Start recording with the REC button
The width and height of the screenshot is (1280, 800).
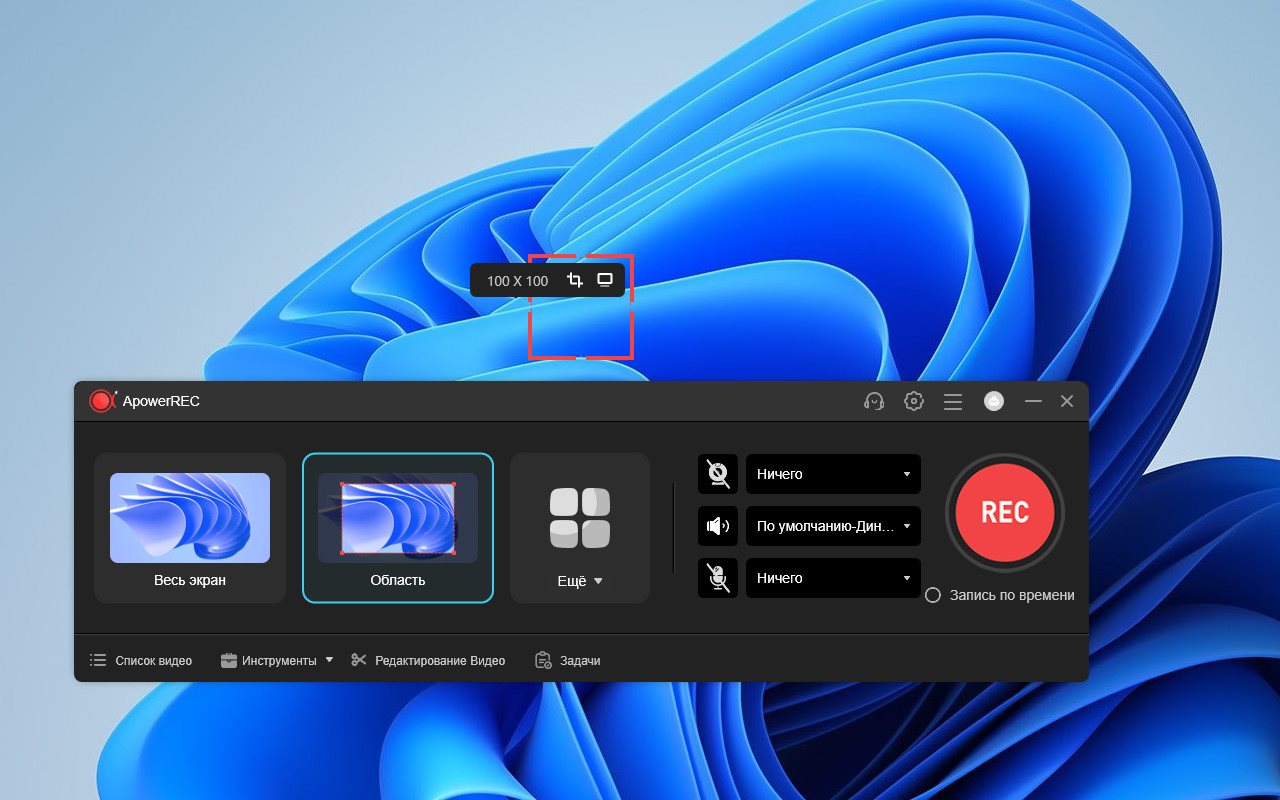pyautogui.click(x=1005, y=512)
